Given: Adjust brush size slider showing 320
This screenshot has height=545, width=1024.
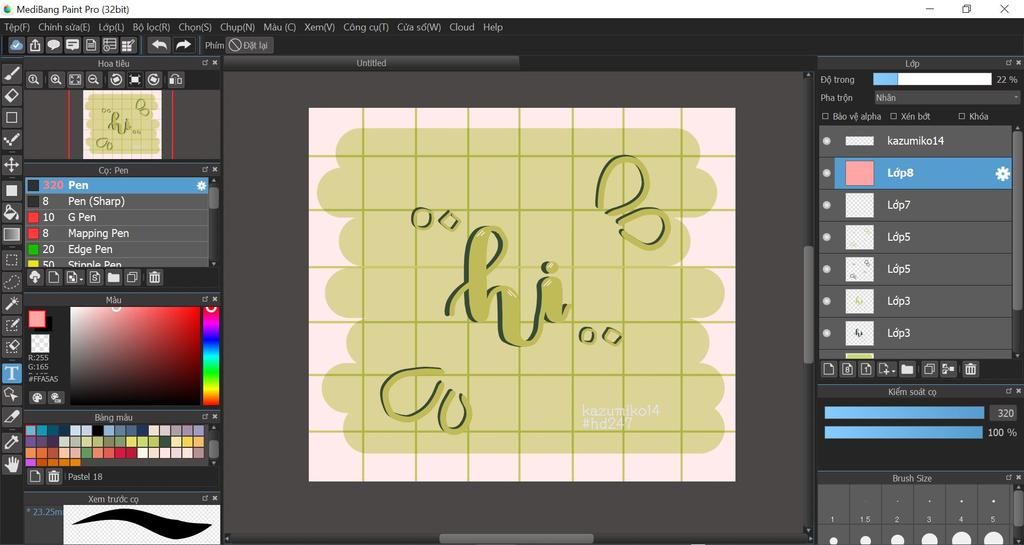Looking at the screenshot, I should (x=904, y=413).
